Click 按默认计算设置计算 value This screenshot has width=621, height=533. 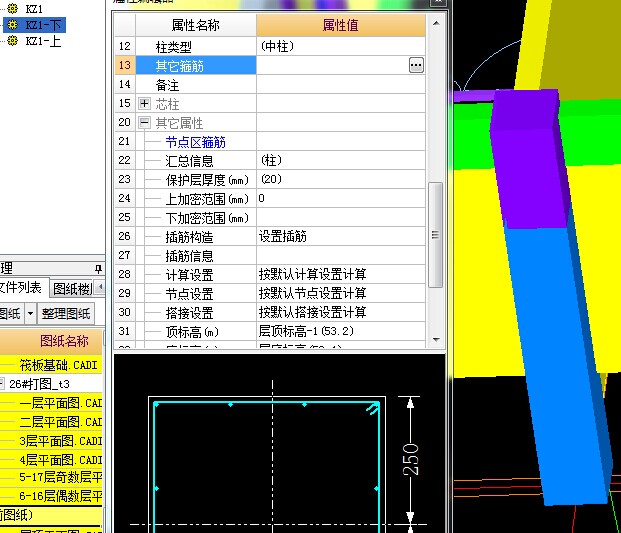[x=341, y=274]
